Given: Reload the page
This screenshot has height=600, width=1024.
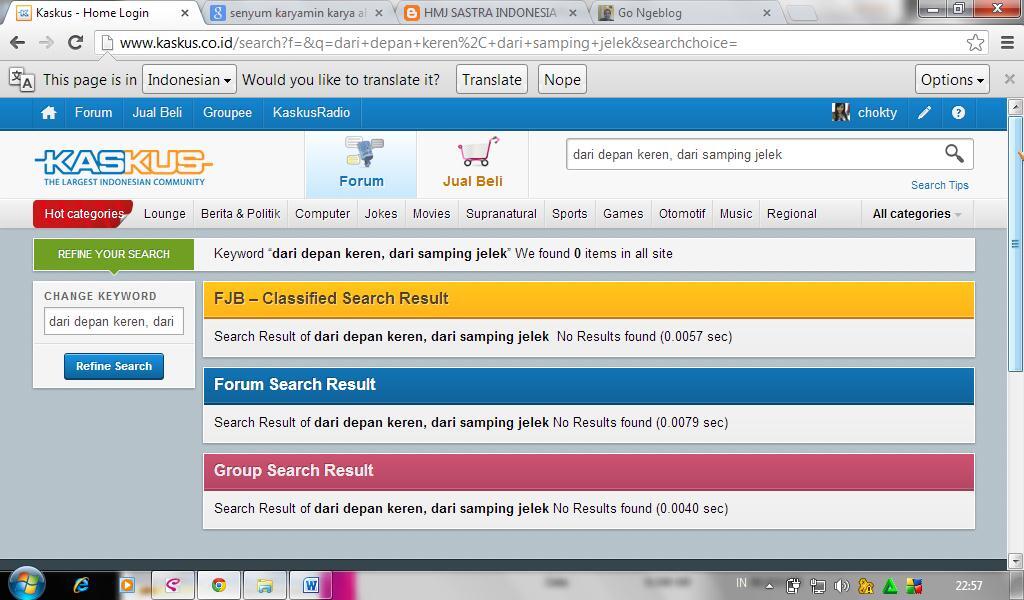Looking at the screenshot, I should (x=76, y=42).
